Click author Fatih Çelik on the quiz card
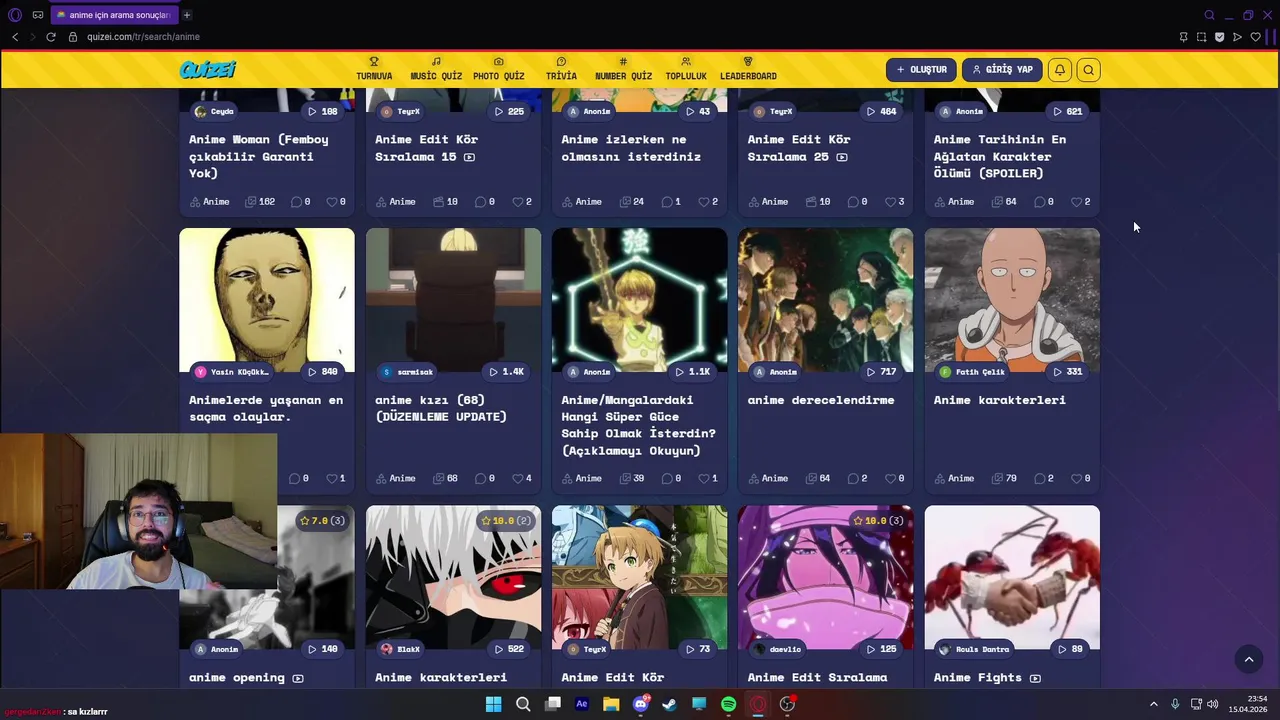The image size is (1280, 720). pos(972,372)
